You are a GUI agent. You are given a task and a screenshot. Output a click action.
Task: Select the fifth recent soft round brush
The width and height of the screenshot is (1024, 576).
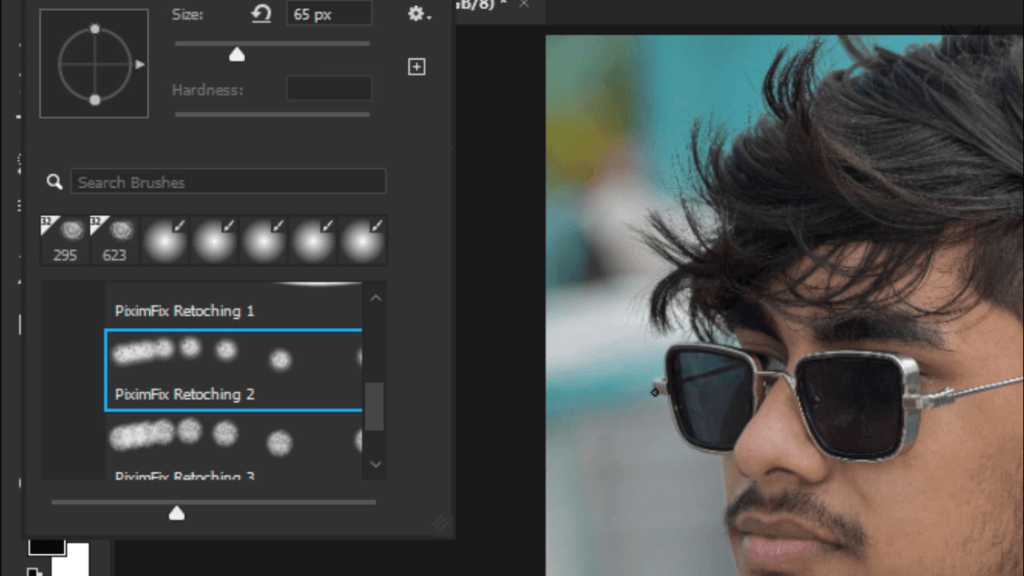(264, 240)
